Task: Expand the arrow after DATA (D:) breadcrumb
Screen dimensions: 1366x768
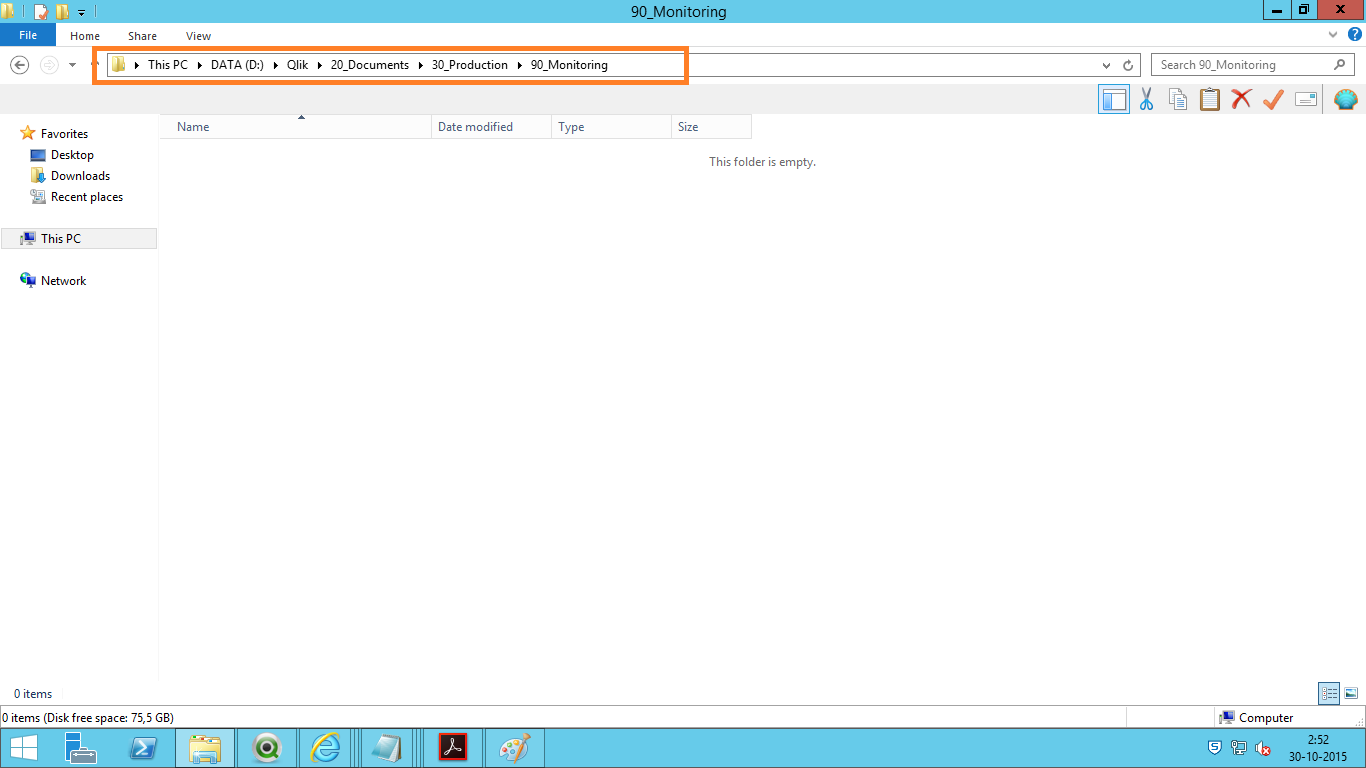Action: (x=276, y=65)
